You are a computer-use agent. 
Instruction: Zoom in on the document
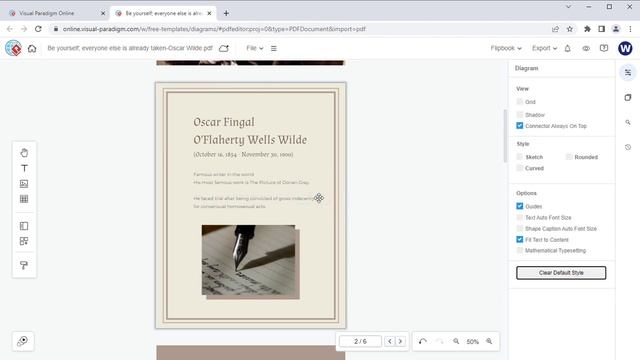coord(489,341)
